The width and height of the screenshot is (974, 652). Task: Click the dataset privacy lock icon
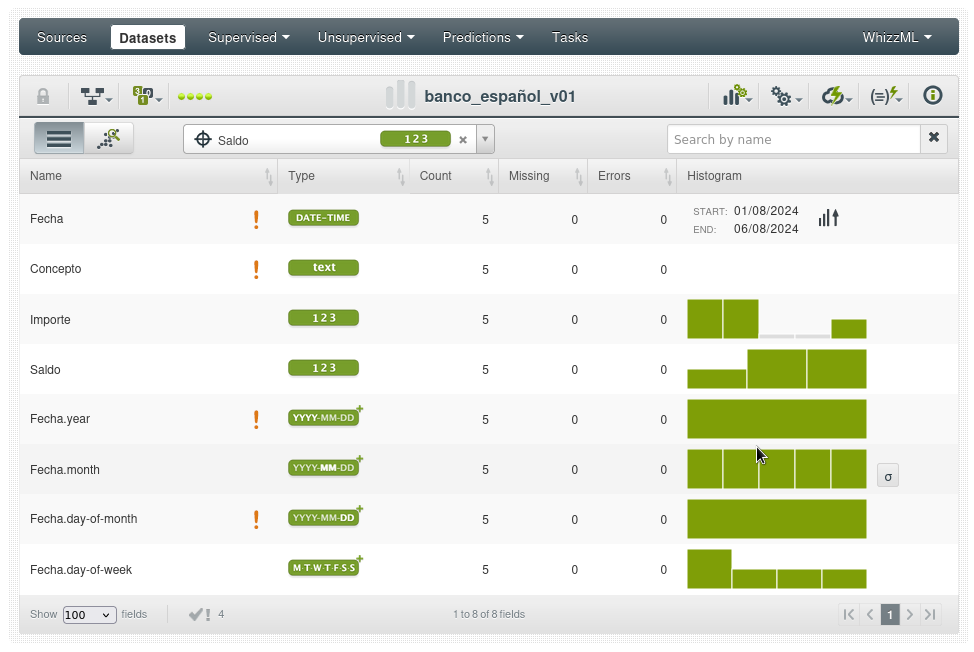(43, 96)
